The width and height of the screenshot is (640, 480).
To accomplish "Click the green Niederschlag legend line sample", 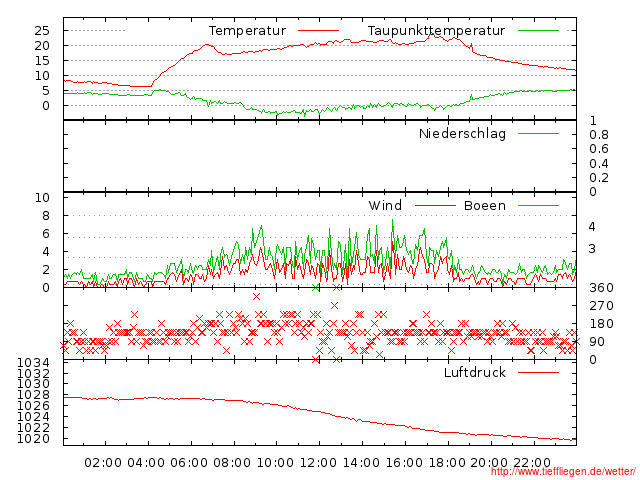I will [x=538, y=133].
